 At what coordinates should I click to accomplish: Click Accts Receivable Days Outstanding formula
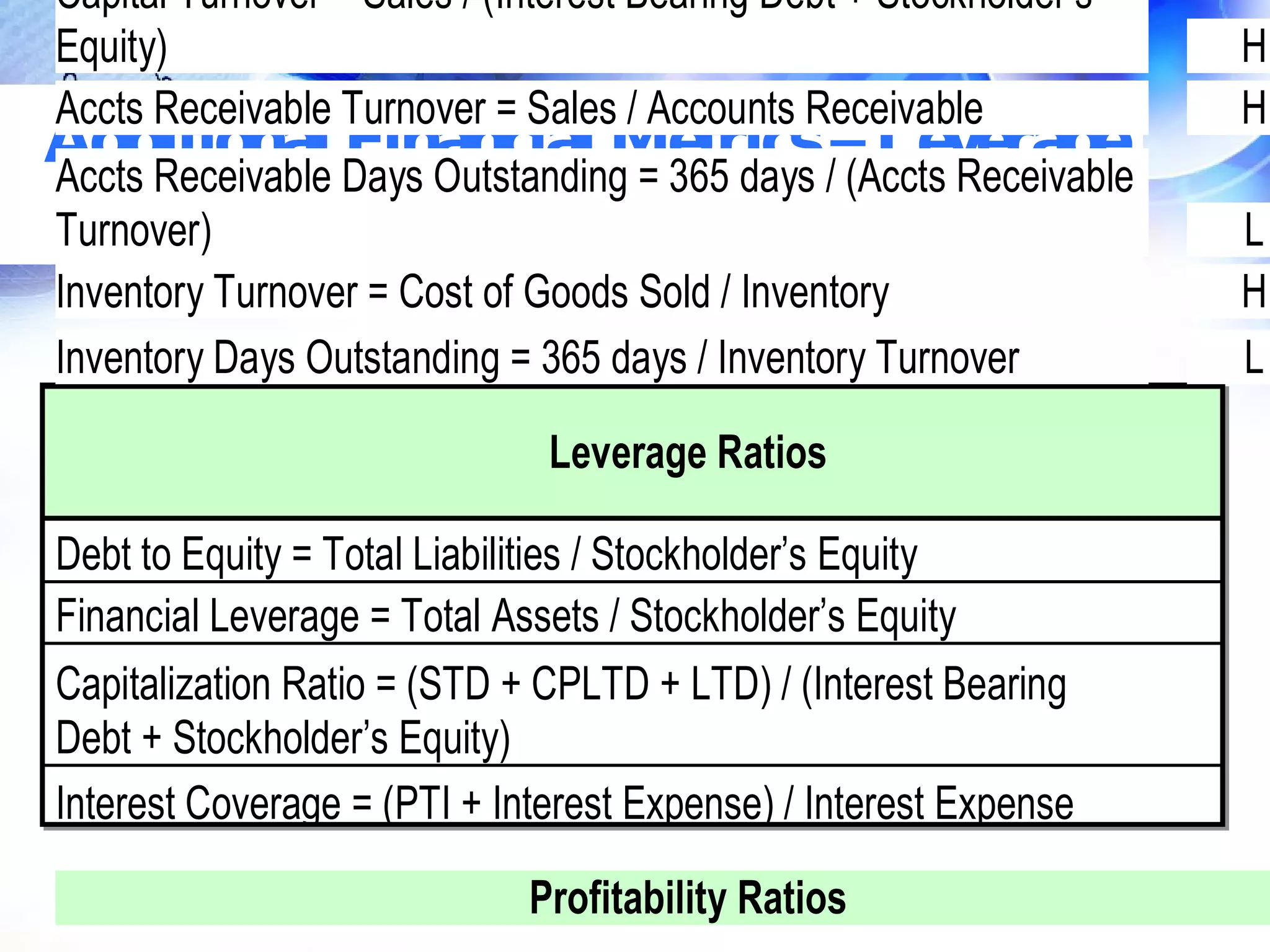click(595, 204)
